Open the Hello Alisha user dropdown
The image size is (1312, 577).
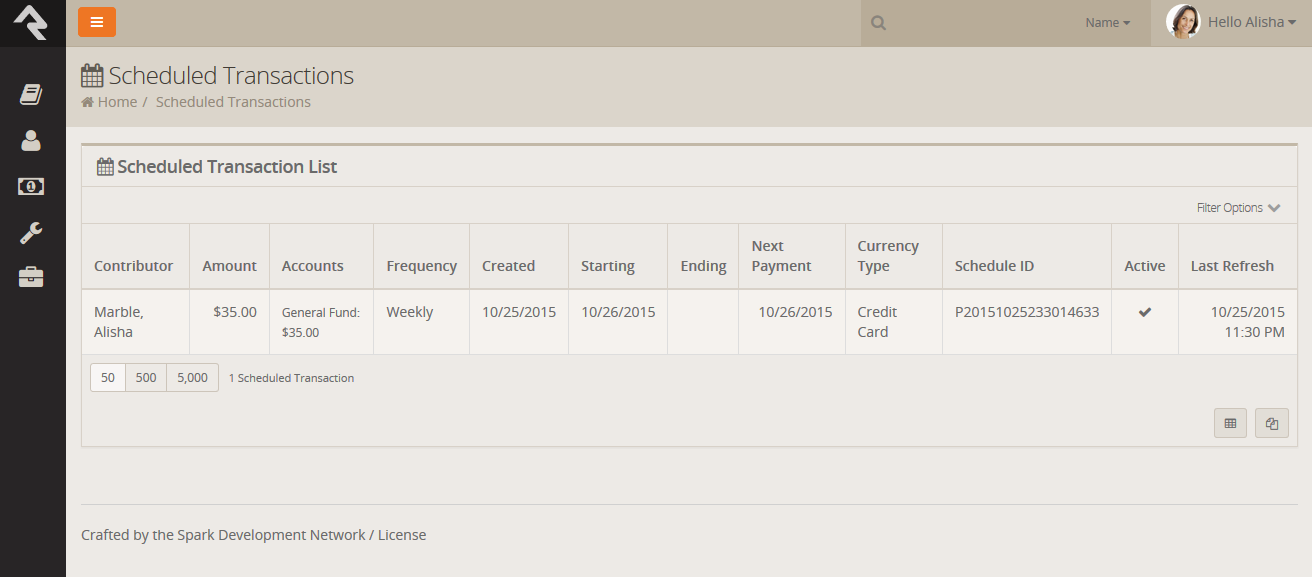click(1251, 22)
